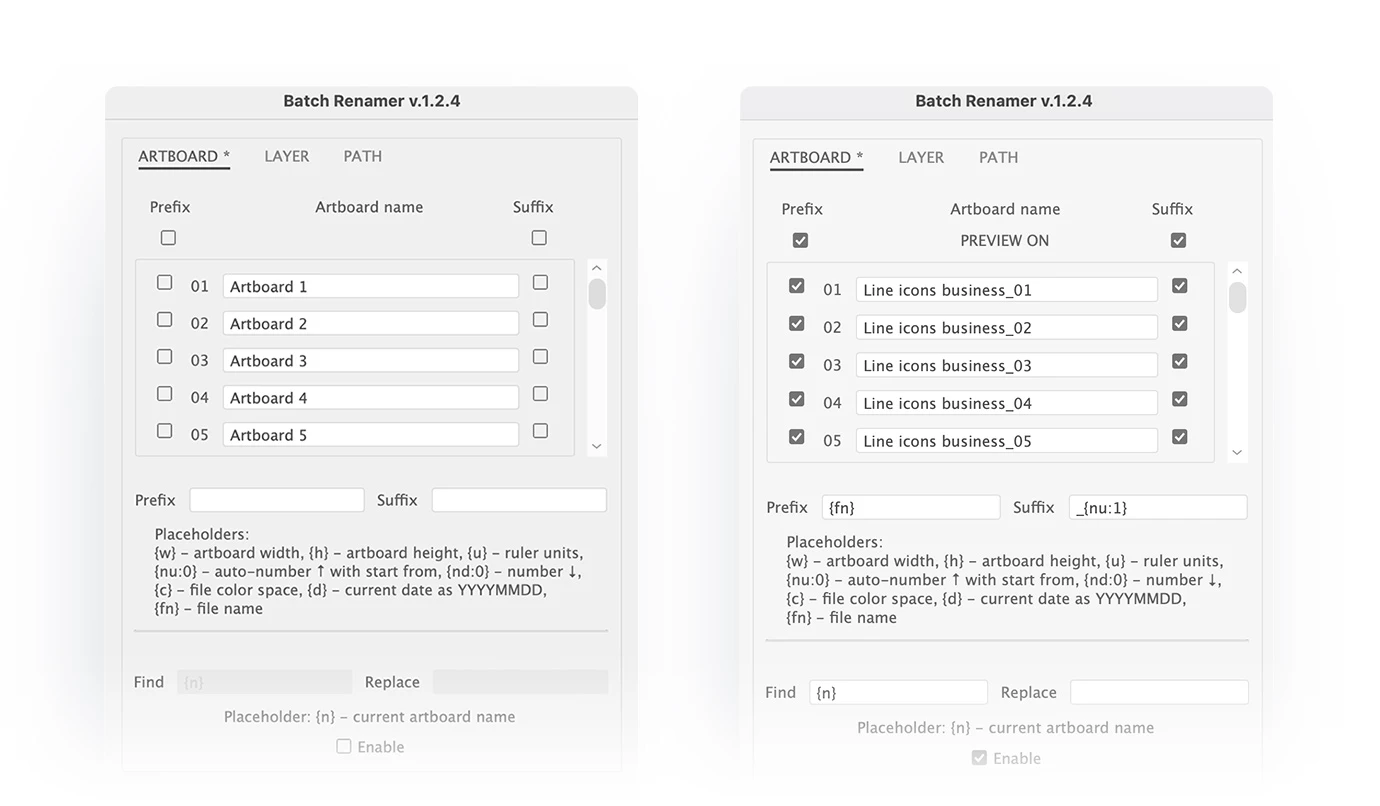
Task: Select ARTBOARD tab in left window
Action: coord(184,156)
